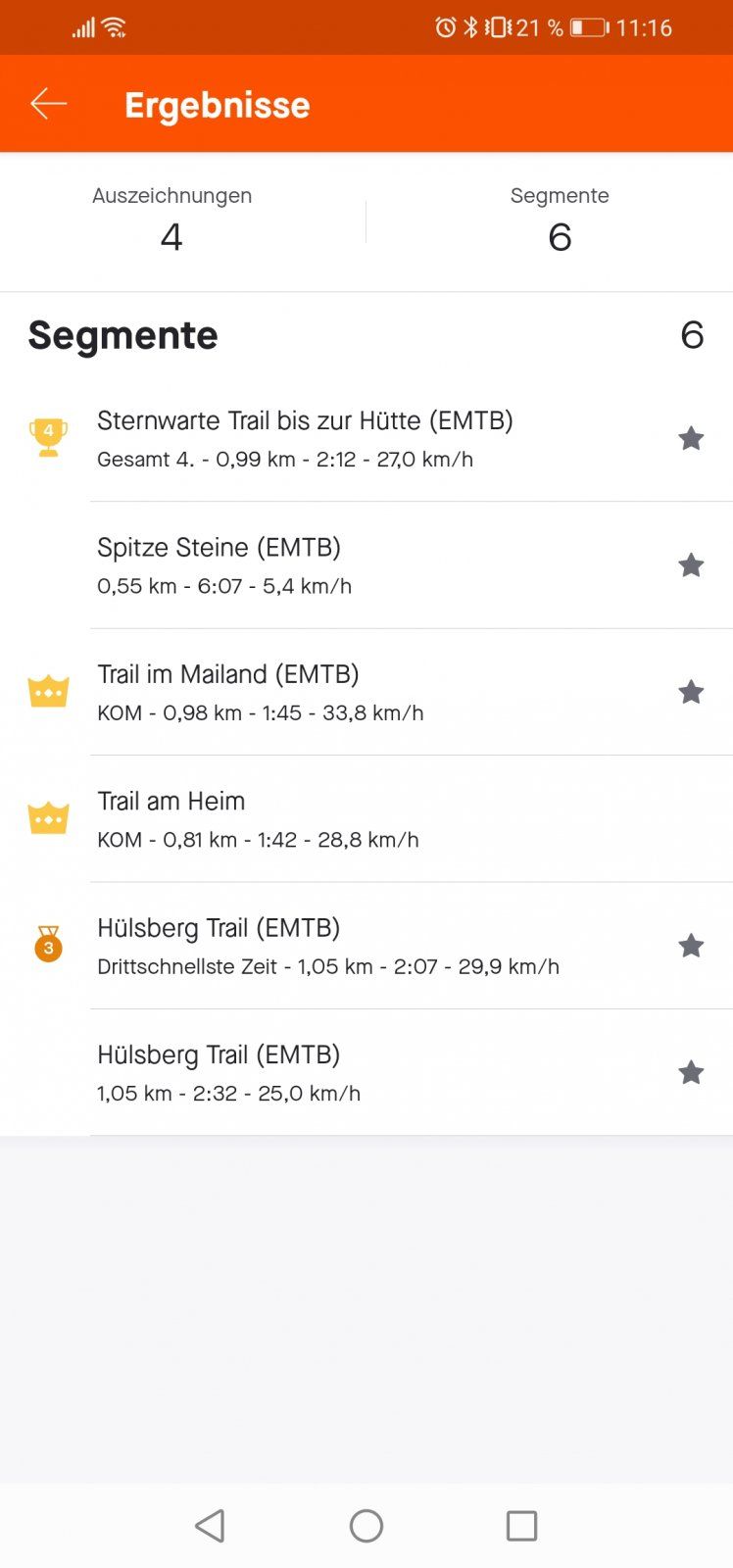The height and width of the screenshot is (1568, 733).
Task: Tap the back arrow in Ergebnisse header
Action: tap(48, 104)
